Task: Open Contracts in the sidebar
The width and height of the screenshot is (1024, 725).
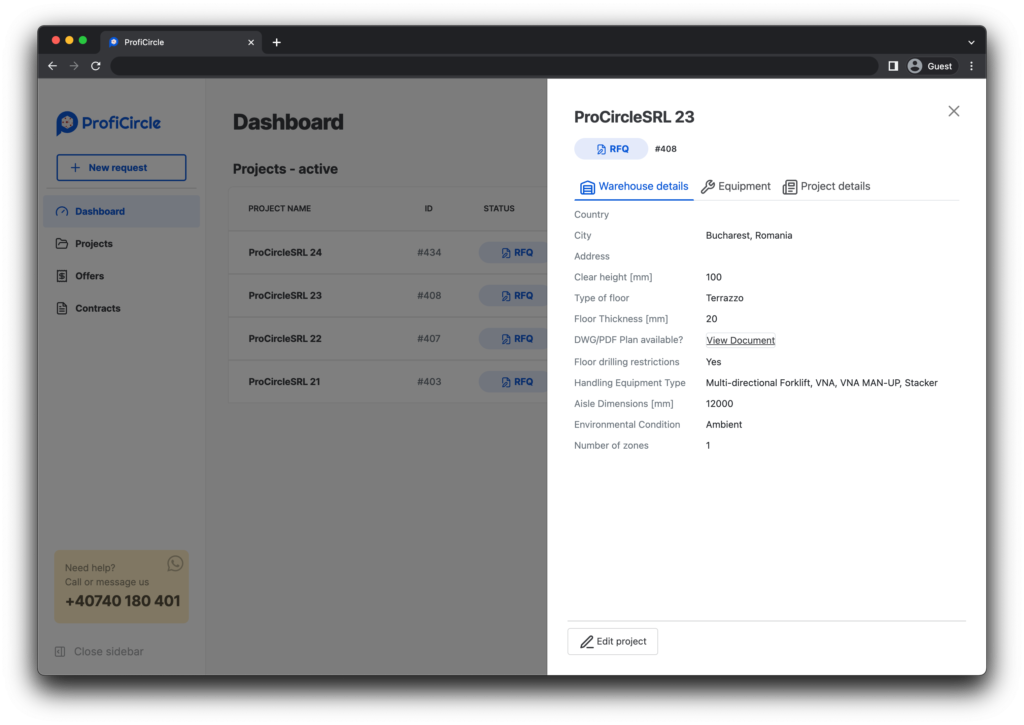Action: (122, 308)
